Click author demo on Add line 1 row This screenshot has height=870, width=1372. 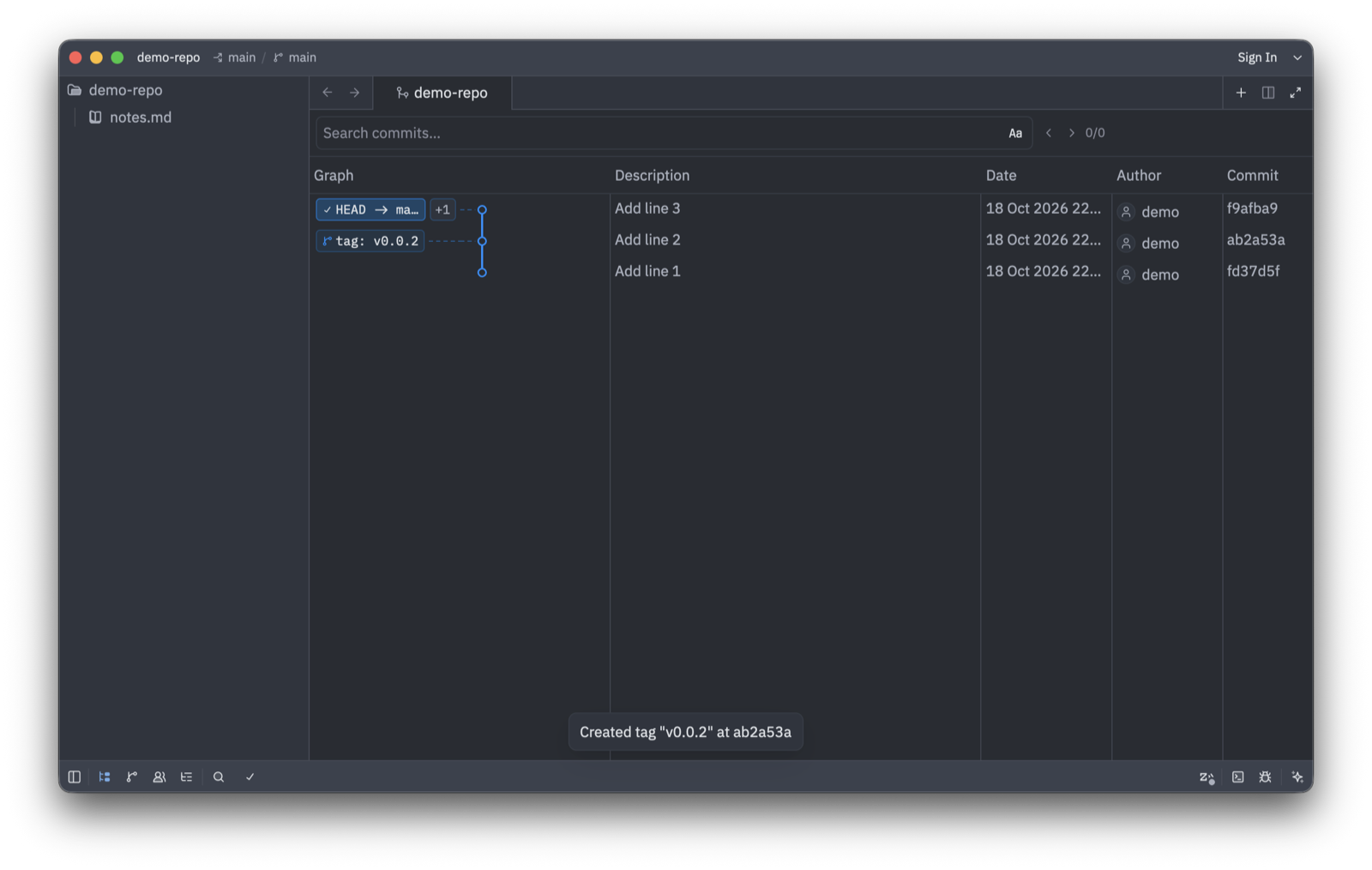click(x=1149, y=275)
